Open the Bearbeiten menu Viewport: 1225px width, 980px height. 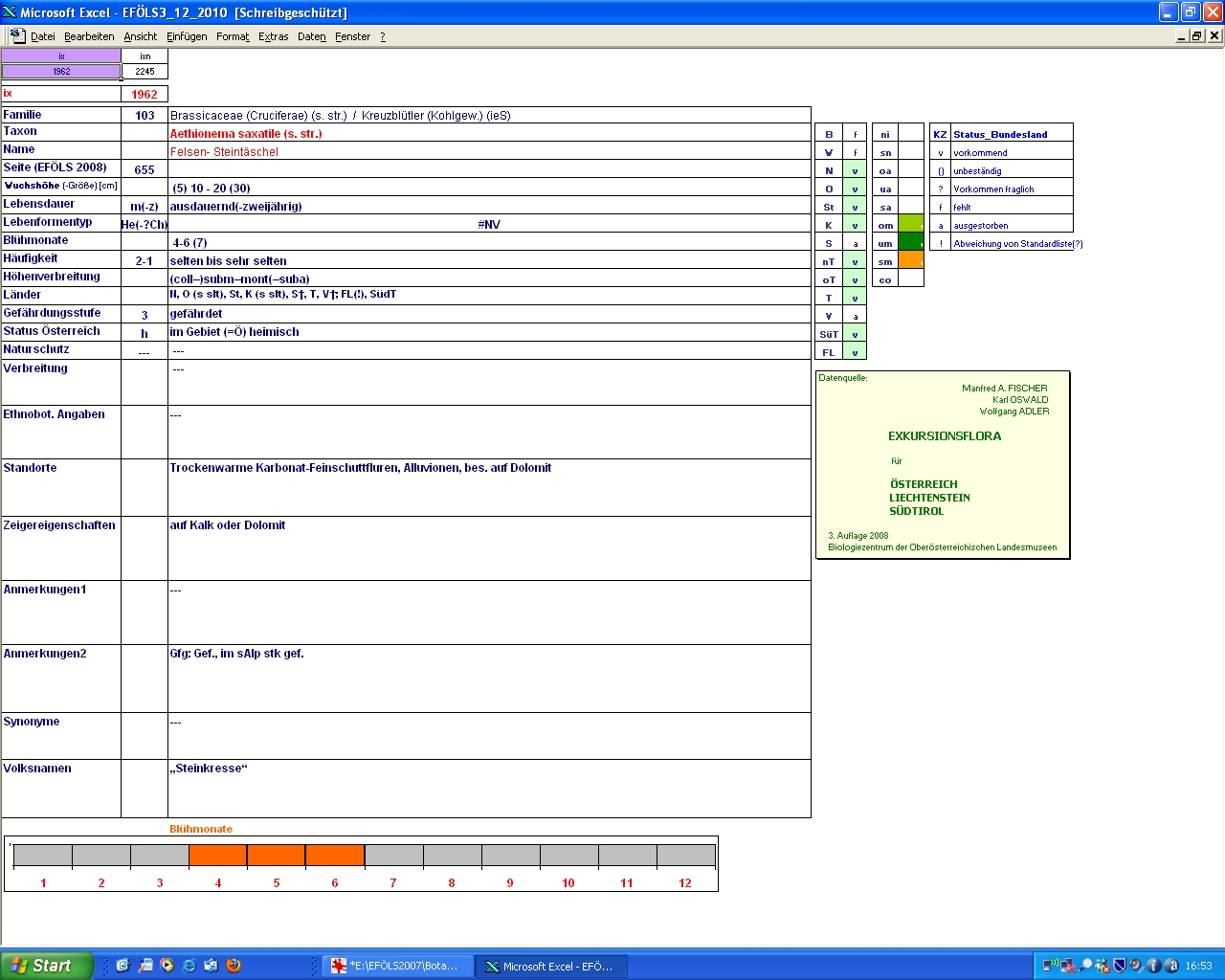tap(89, 36)
